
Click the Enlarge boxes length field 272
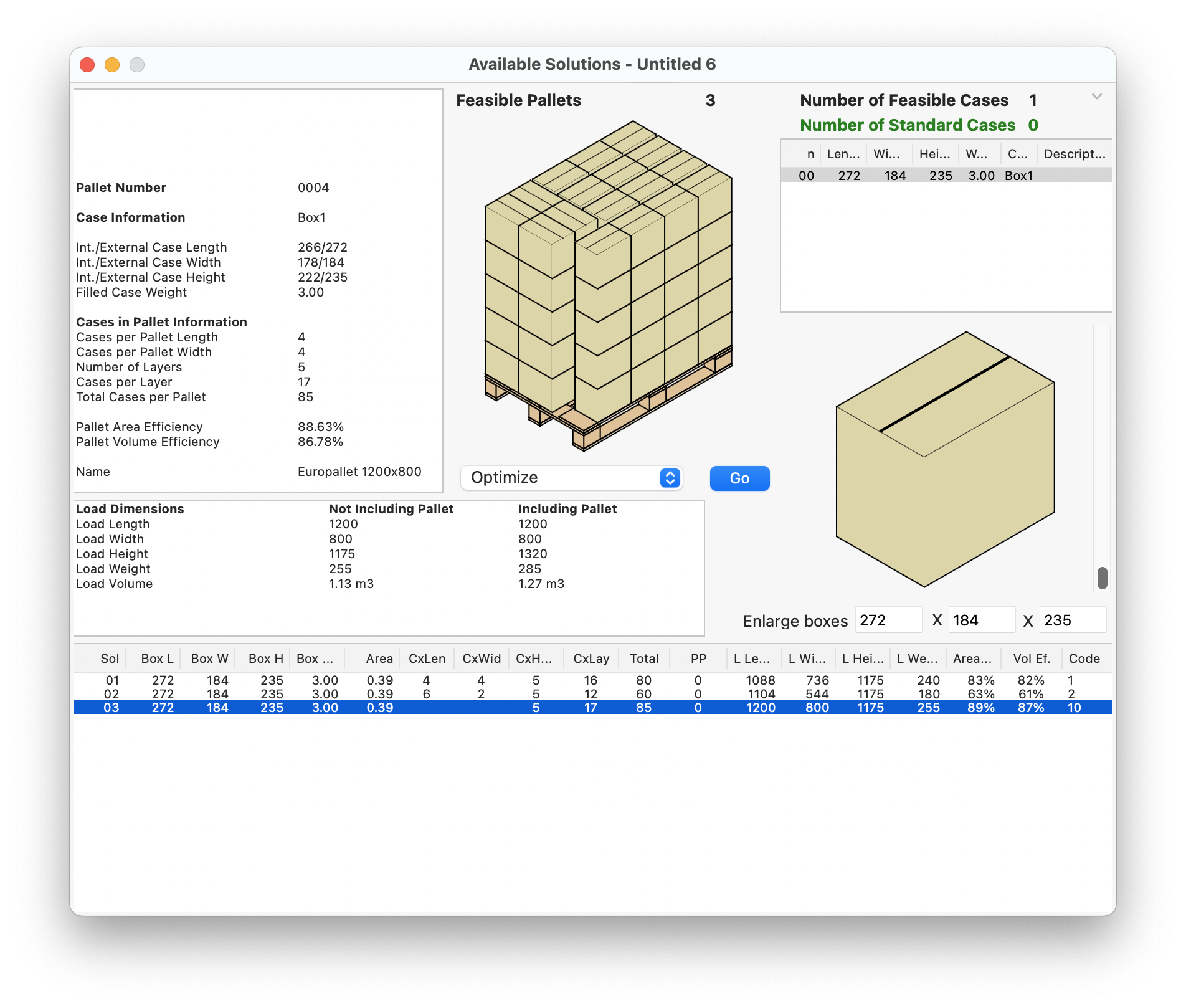click(888, 620)
